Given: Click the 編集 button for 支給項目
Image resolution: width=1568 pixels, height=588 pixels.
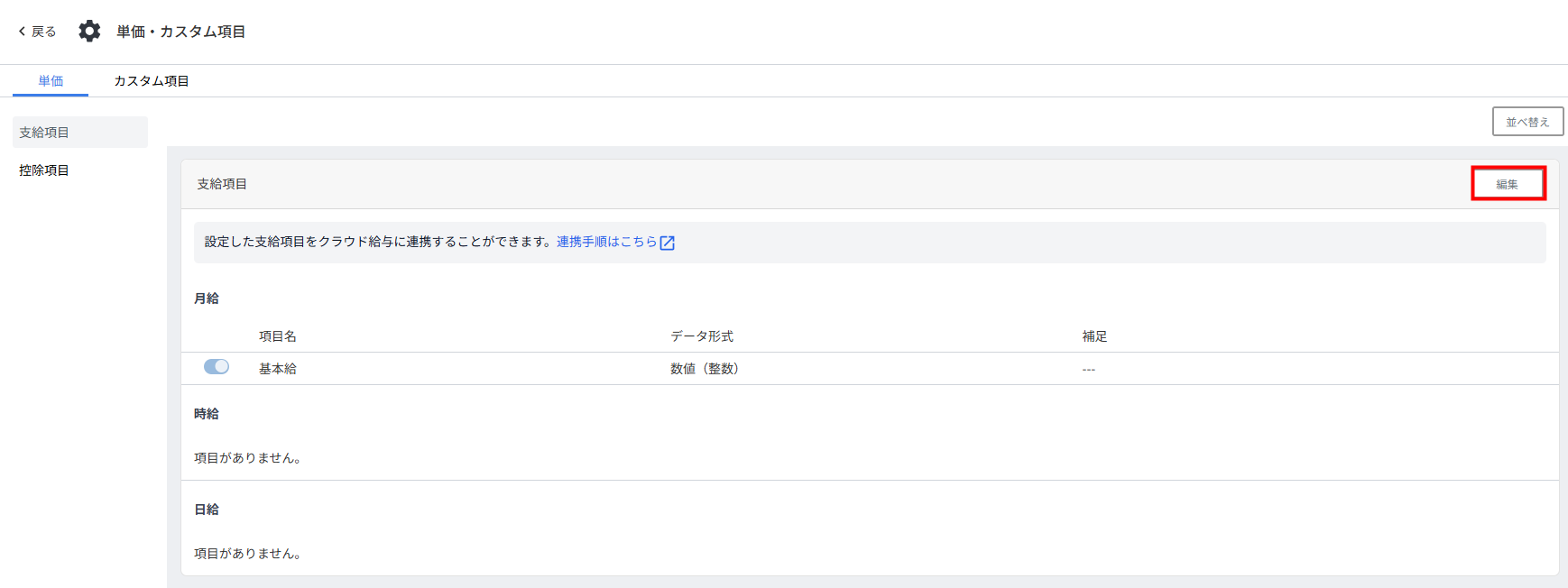Looking at the screenshot, I should tap(1508, 184).
